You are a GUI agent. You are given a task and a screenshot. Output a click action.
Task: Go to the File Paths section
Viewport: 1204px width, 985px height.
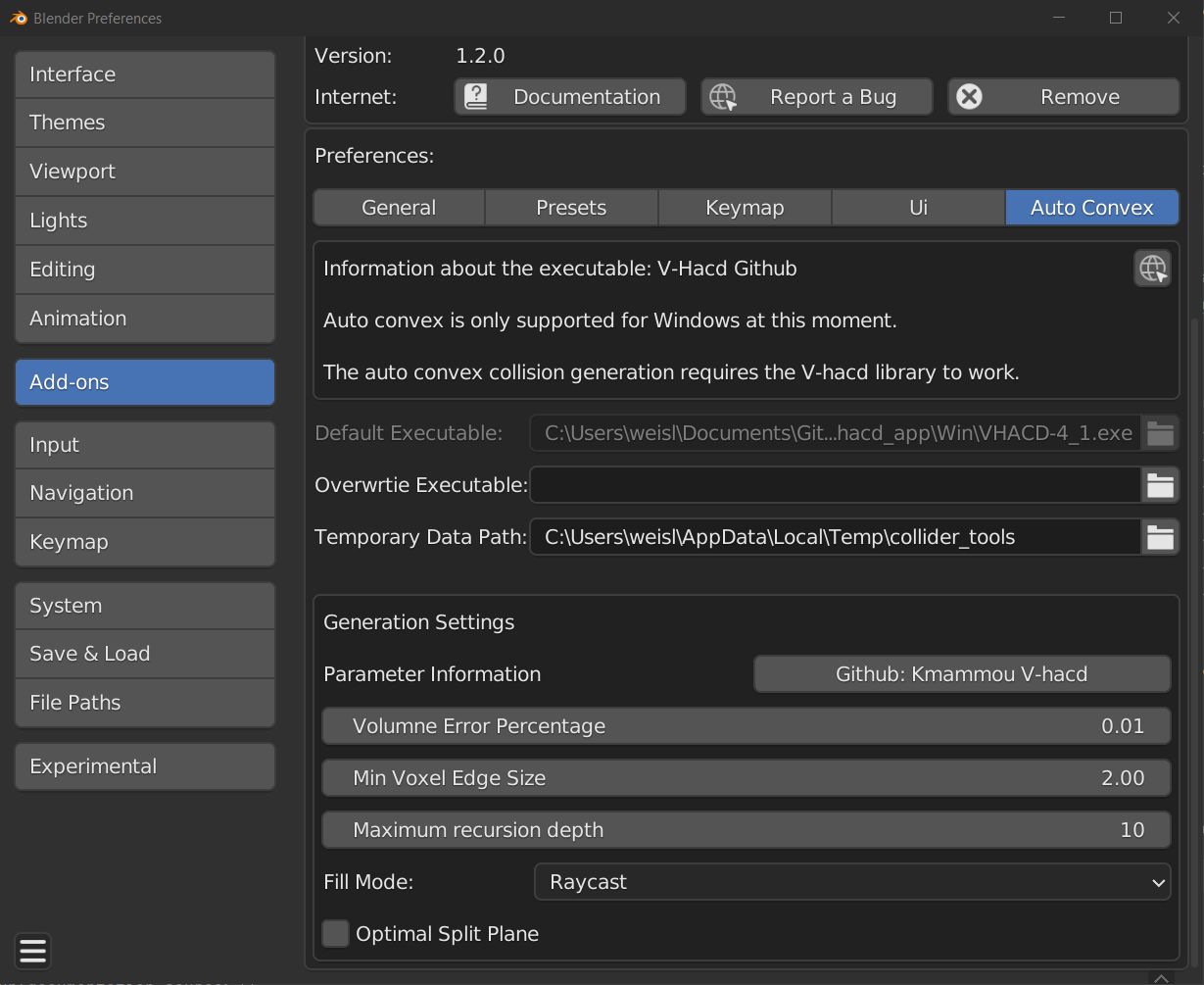(145, 703)
